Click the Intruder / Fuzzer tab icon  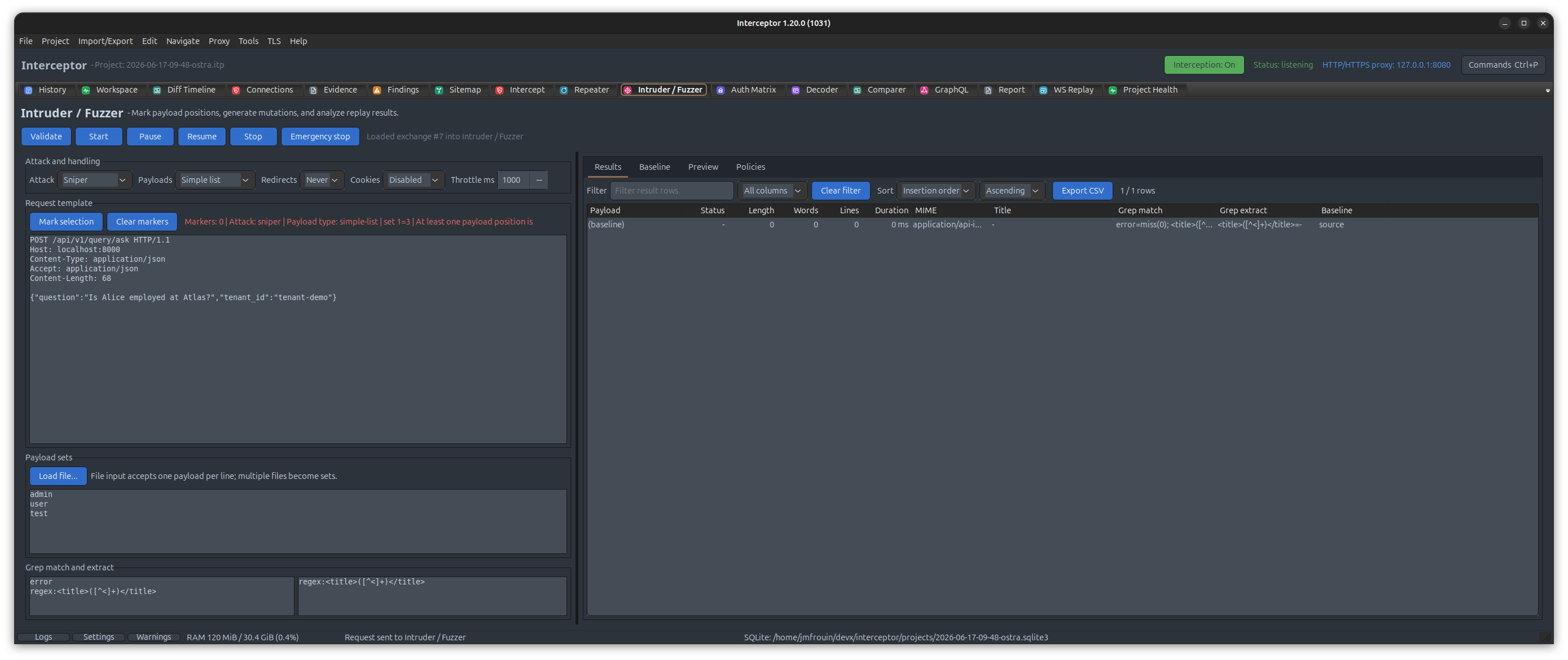[627, 90]
